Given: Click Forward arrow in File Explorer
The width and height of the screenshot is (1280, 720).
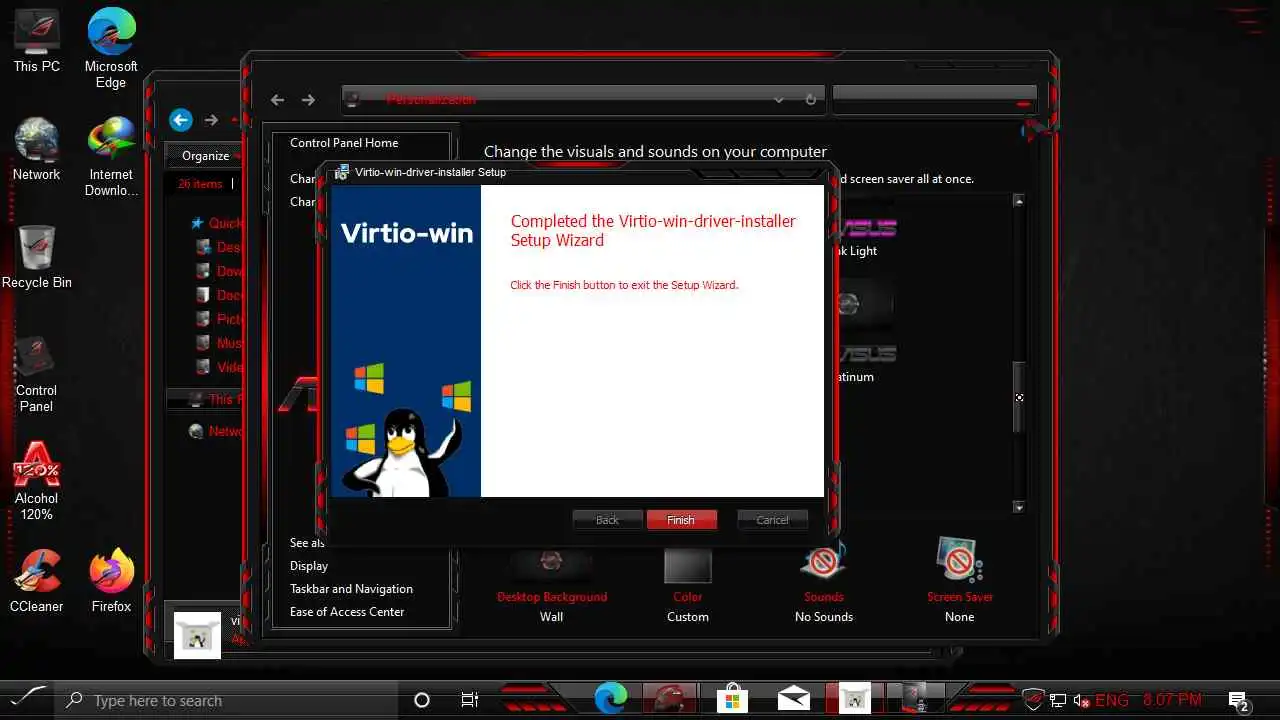Looking at the screenshot, I should pyautogui.click(x=211, y=120).
